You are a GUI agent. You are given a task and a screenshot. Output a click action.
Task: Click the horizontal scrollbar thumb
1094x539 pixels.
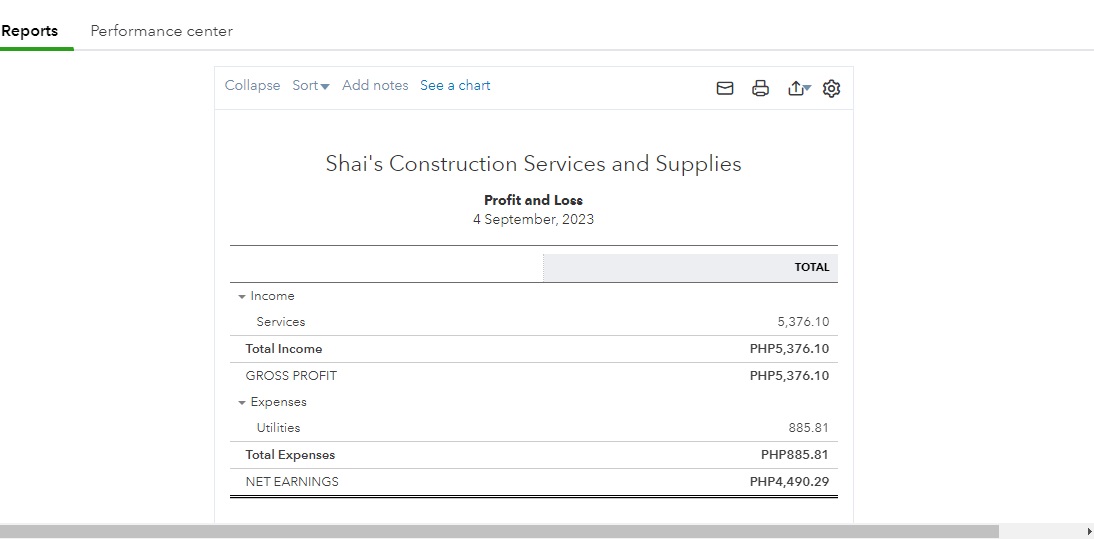click(x=498, y=531)
